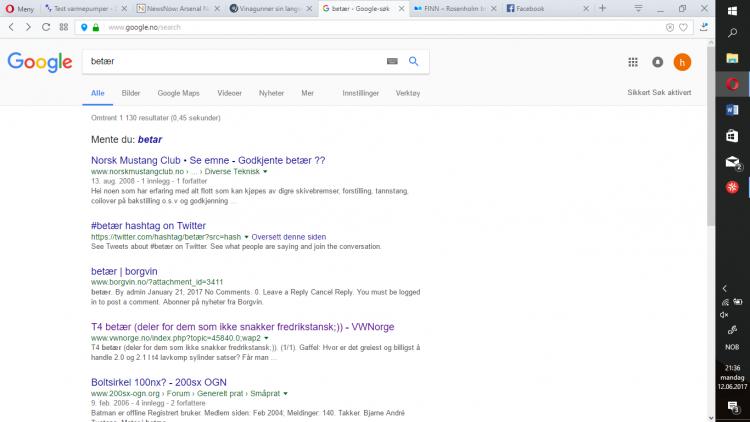Click suggested spelling 'betar'
This screenshot has height=422, width=750.
coord(150,139)
